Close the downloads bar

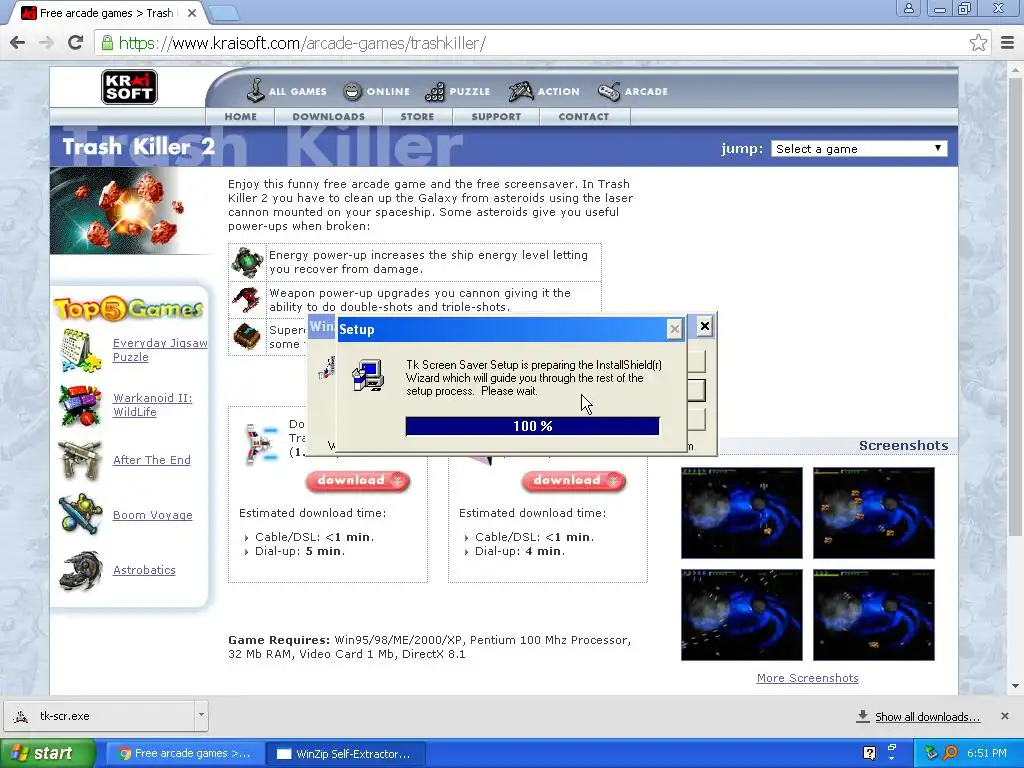[x=1004, y=716]
